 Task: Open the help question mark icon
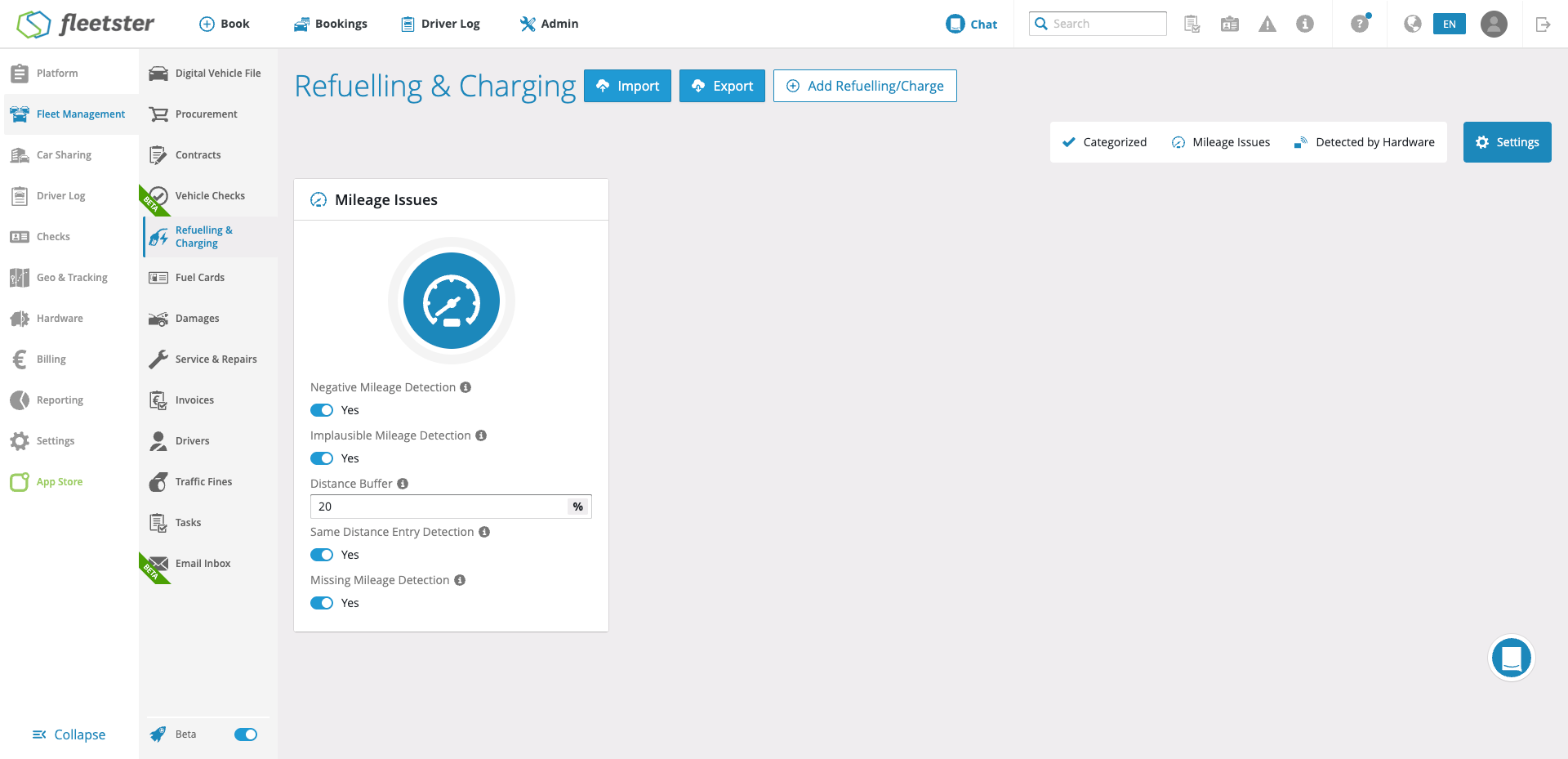[1360, 24]
